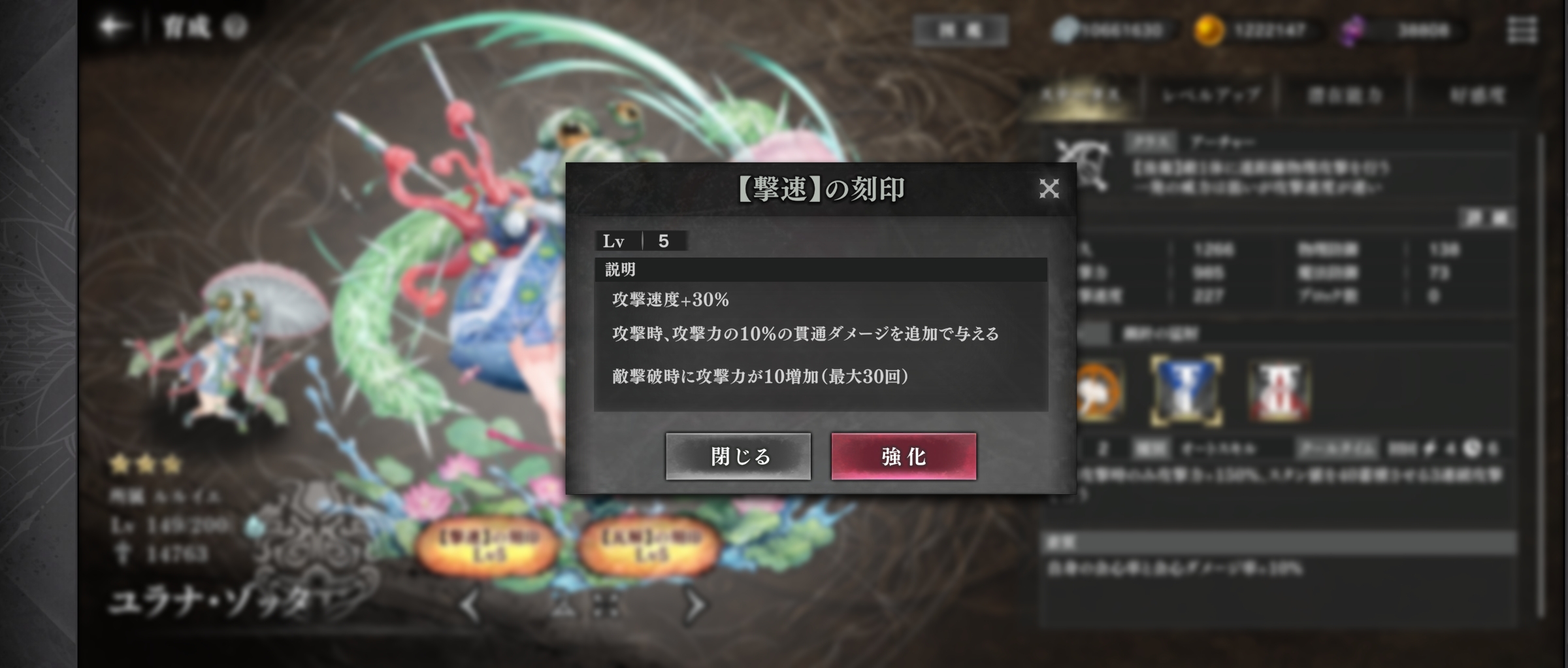Click the orange round skill icon
1568x668 pixels.
click(x=1099, y=390)
